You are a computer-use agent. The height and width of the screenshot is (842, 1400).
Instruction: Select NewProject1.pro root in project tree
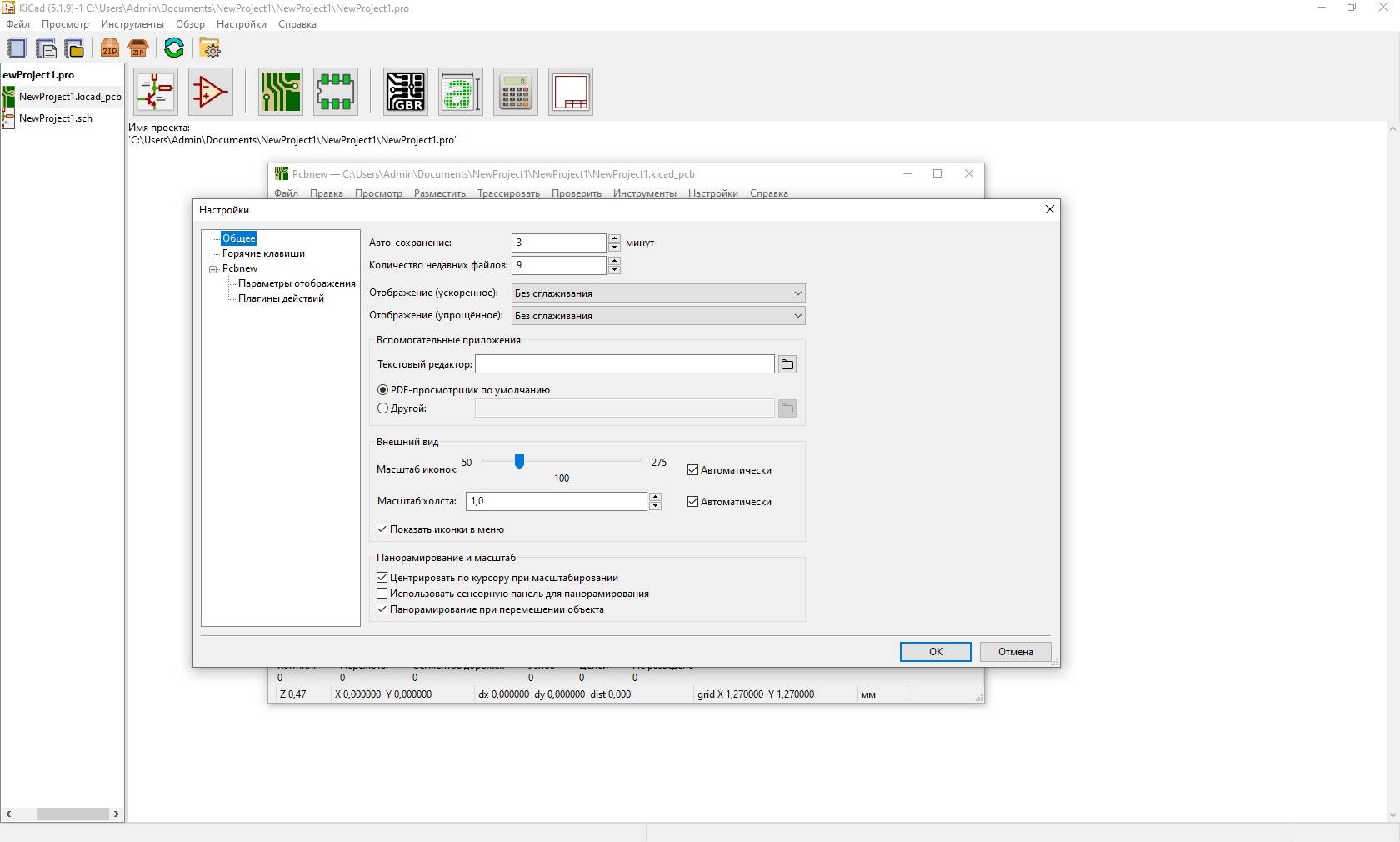(x=37, y=75)
